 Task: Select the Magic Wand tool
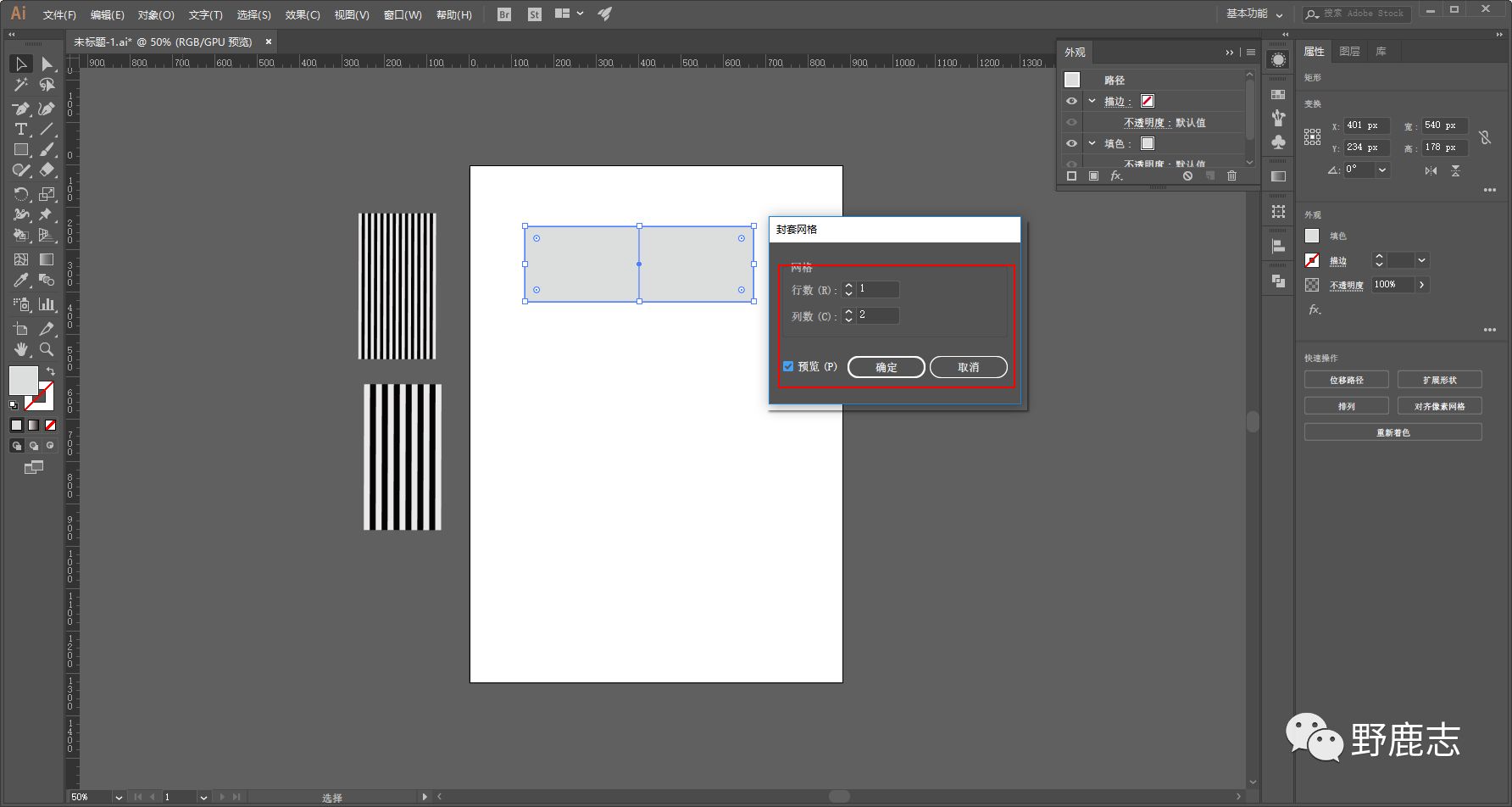tap(20, 85)
